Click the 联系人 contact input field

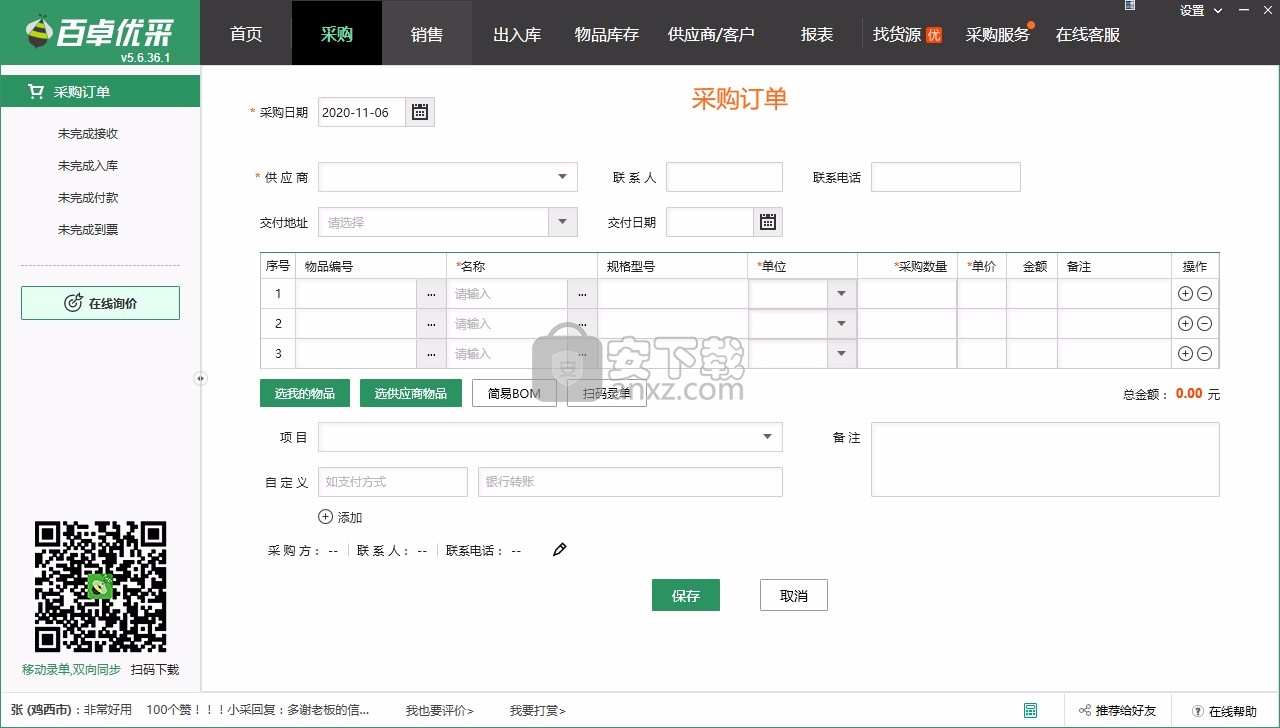[x=725, y=177]
